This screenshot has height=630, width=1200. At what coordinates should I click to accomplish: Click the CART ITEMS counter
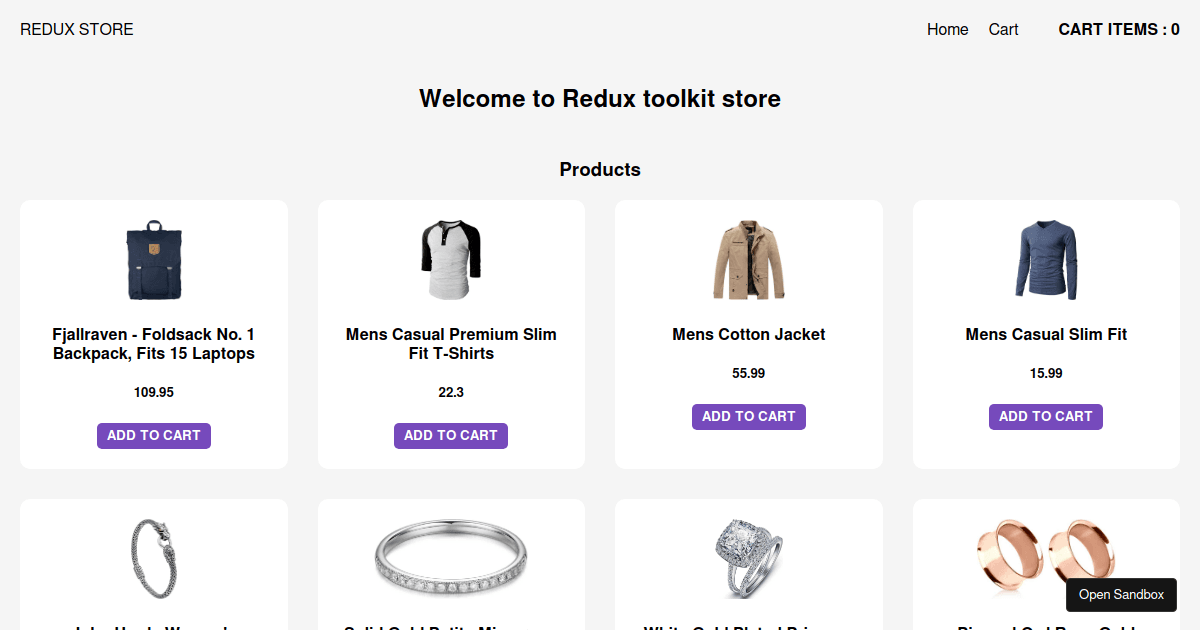[1119, 29]
